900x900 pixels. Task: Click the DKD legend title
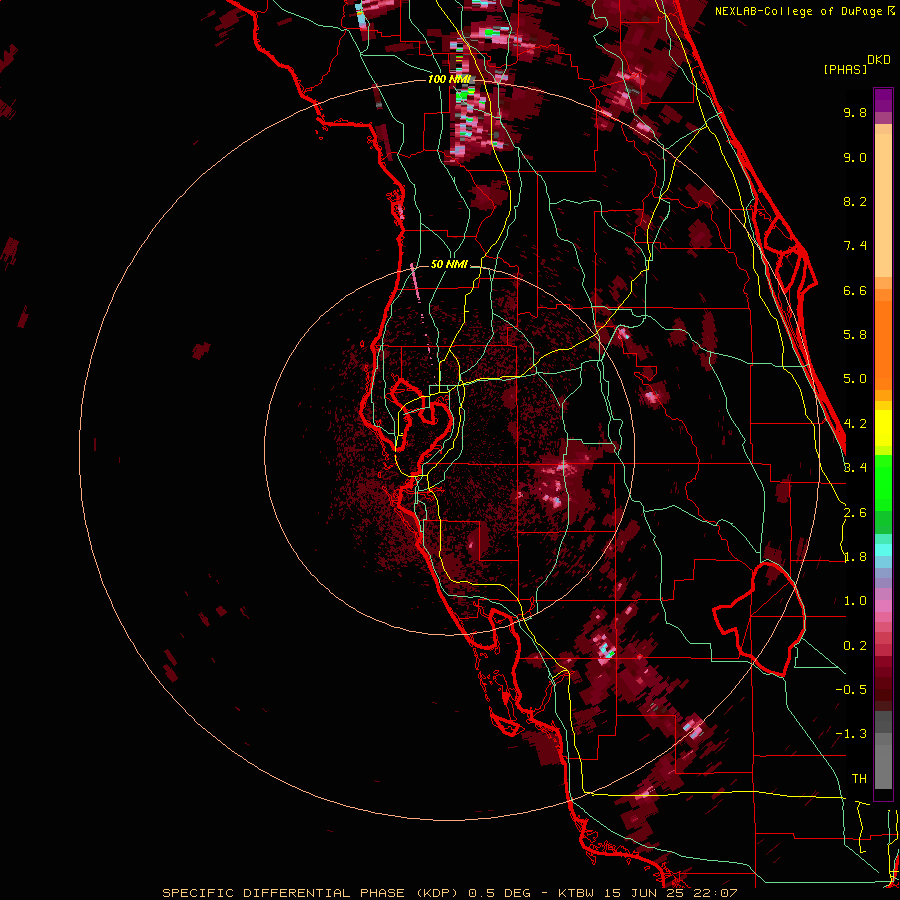(x=879, y=60)
